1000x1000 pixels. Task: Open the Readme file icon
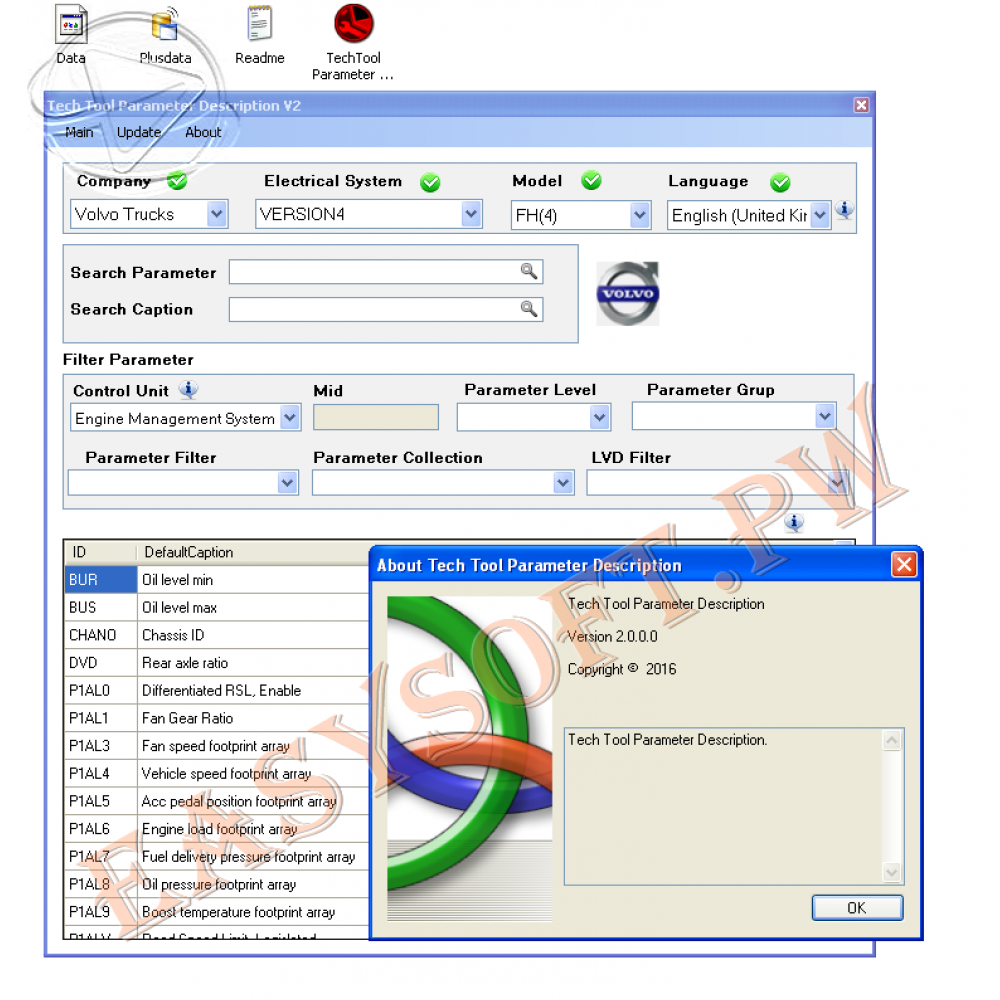coord(260,35)
